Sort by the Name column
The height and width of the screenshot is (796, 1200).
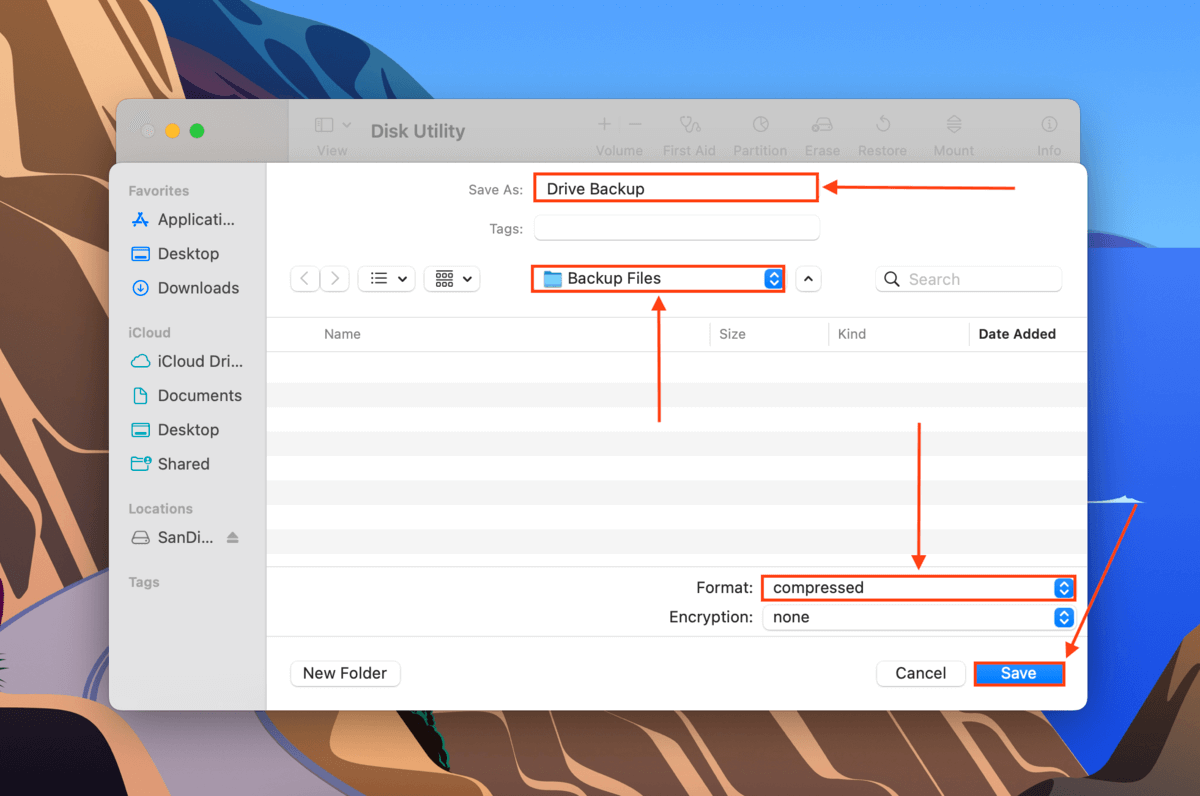[x=342, y=334]
